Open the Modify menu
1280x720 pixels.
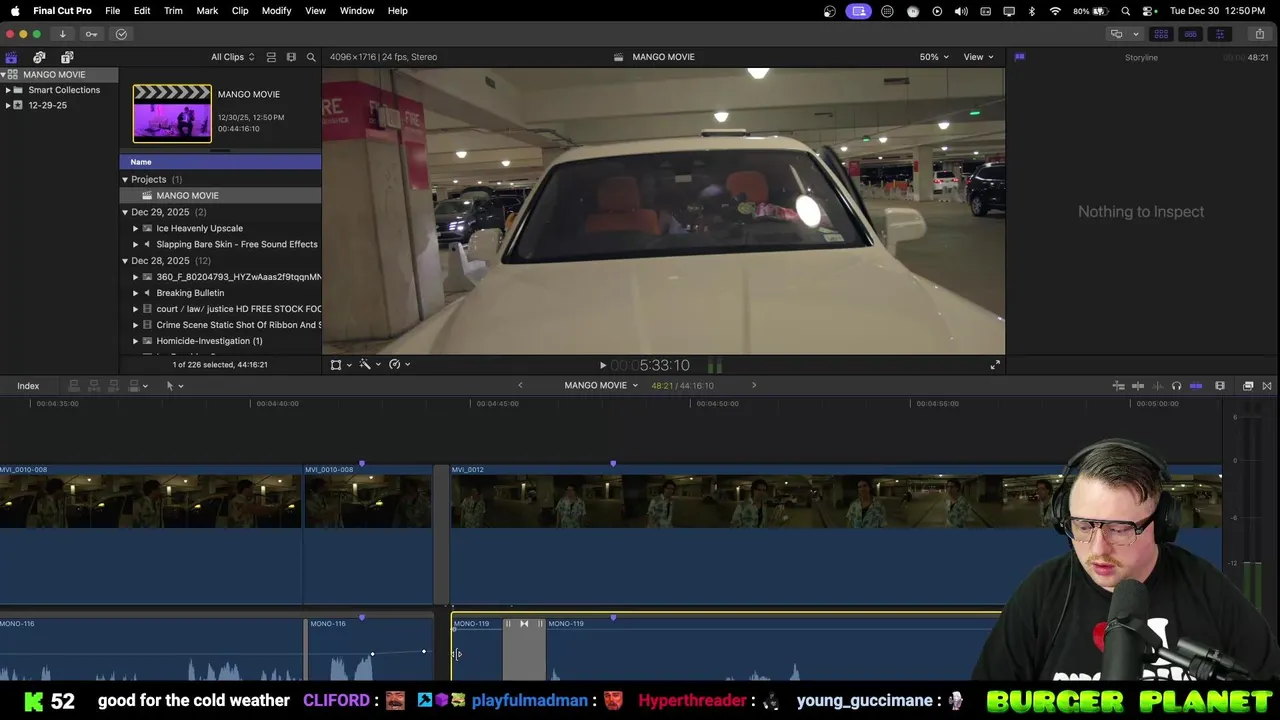tap(277, 10)
